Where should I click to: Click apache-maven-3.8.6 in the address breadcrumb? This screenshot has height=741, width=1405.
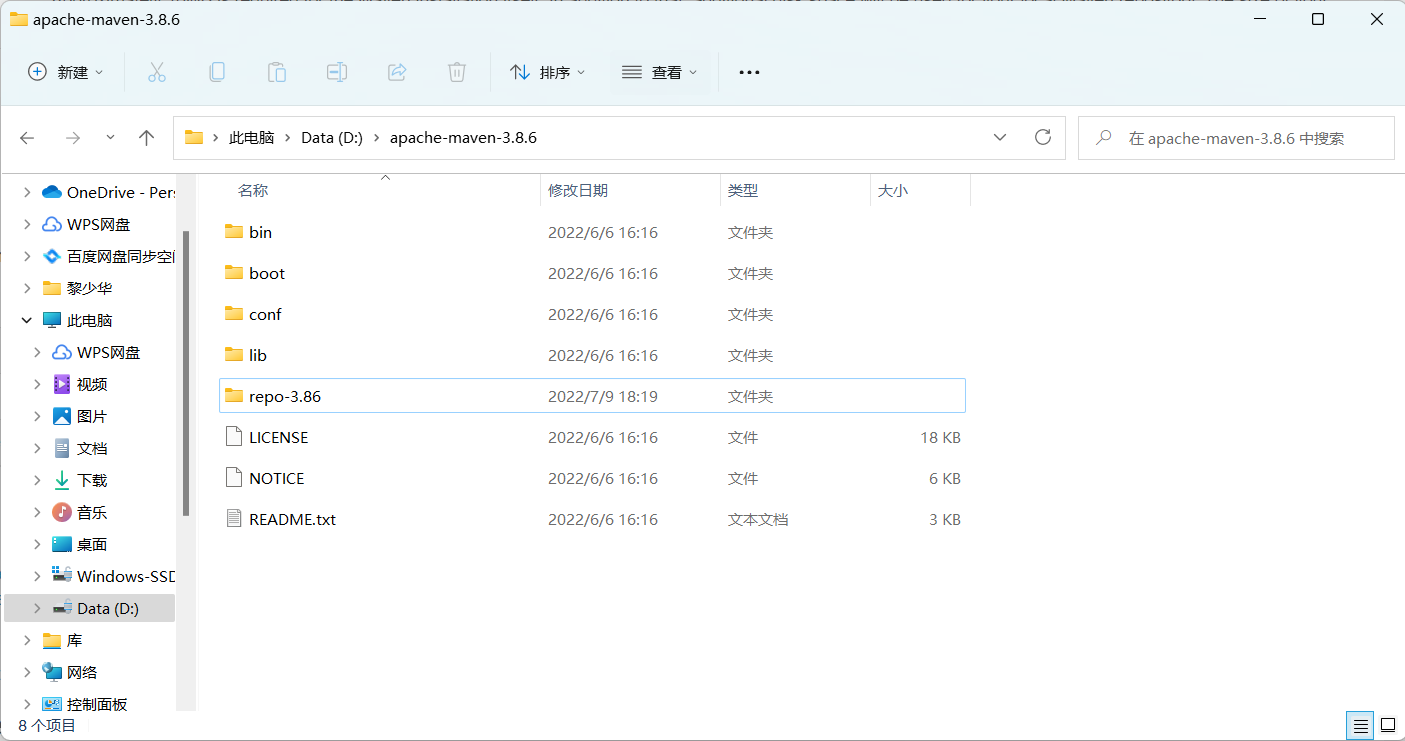(x=463, y=138)
